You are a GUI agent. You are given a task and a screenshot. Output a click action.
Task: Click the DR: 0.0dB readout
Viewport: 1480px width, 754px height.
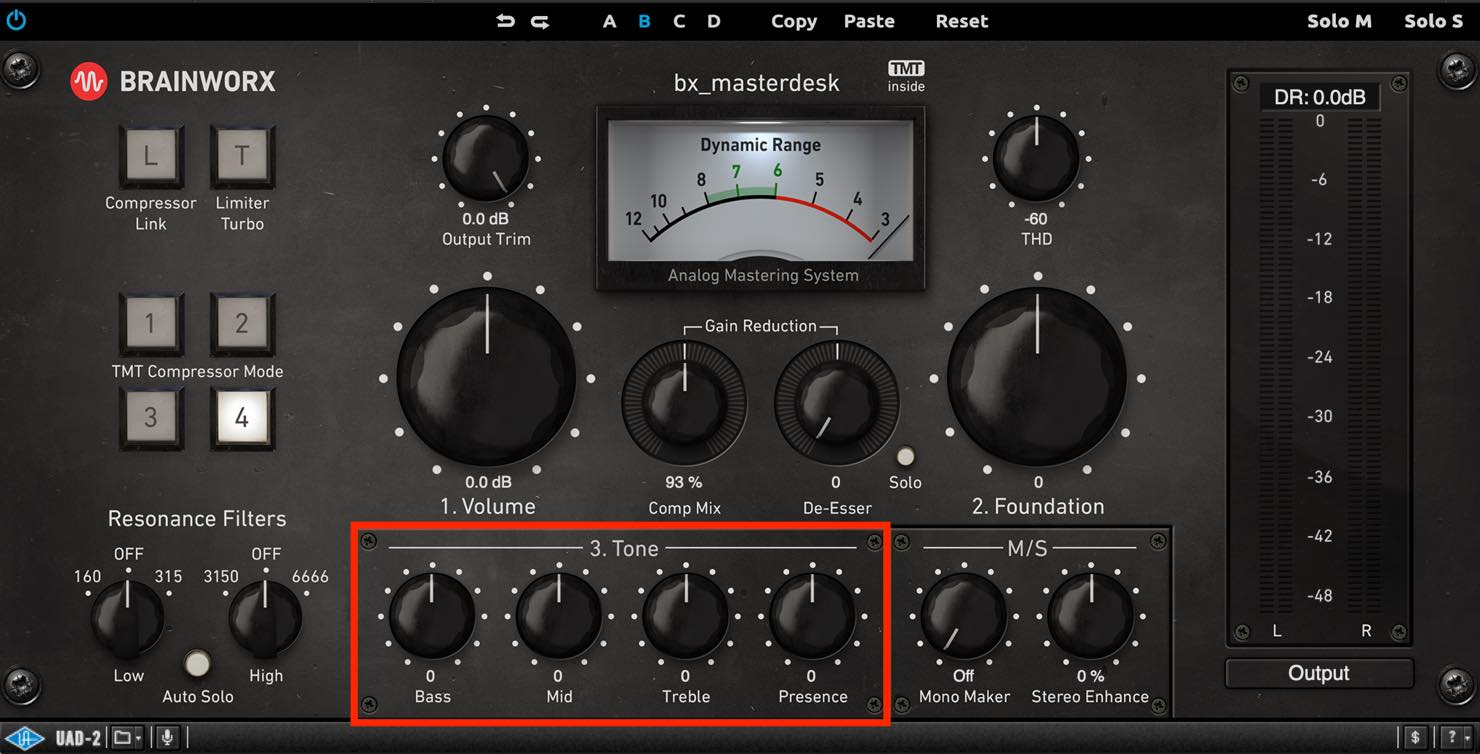click(x=1319, y=97)
